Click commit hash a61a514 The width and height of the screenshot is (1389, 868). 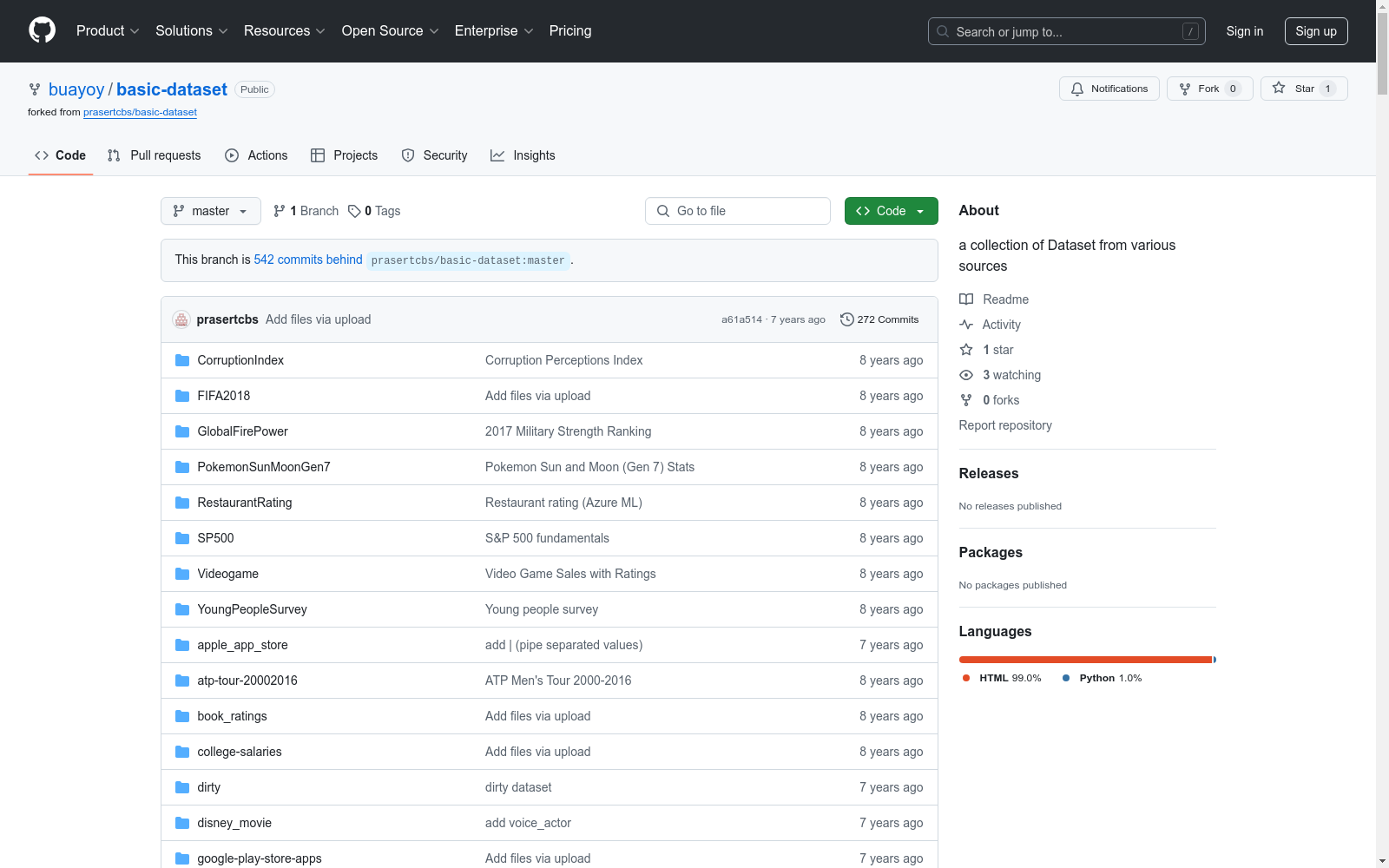click(741, 319)
